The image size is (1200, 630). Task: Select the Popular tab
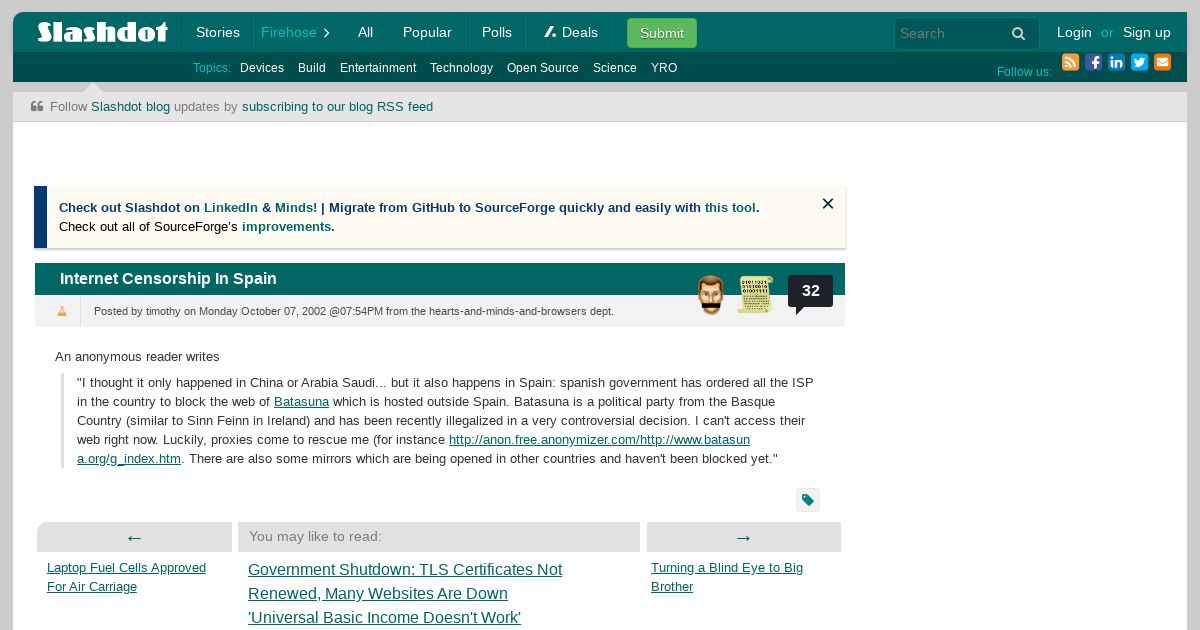(x=427, y=32)
